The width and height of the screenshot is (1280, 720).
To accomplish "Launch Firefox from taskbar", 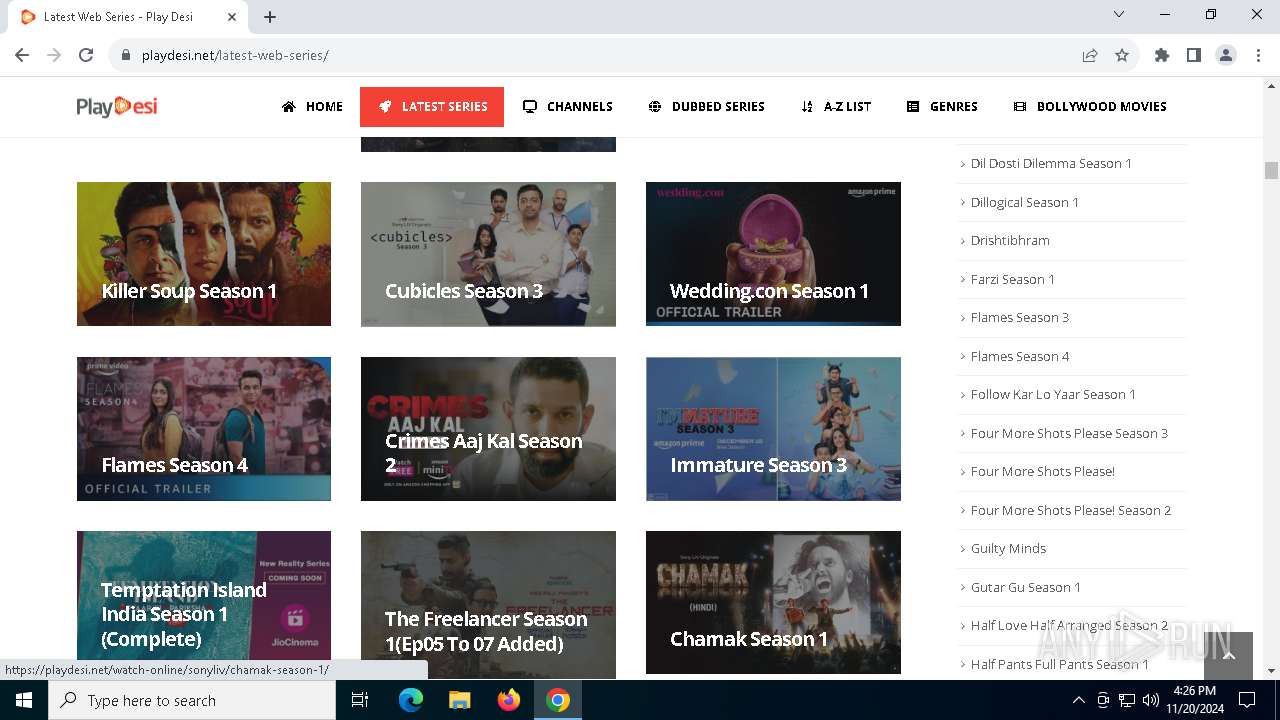I will (509, 700).
